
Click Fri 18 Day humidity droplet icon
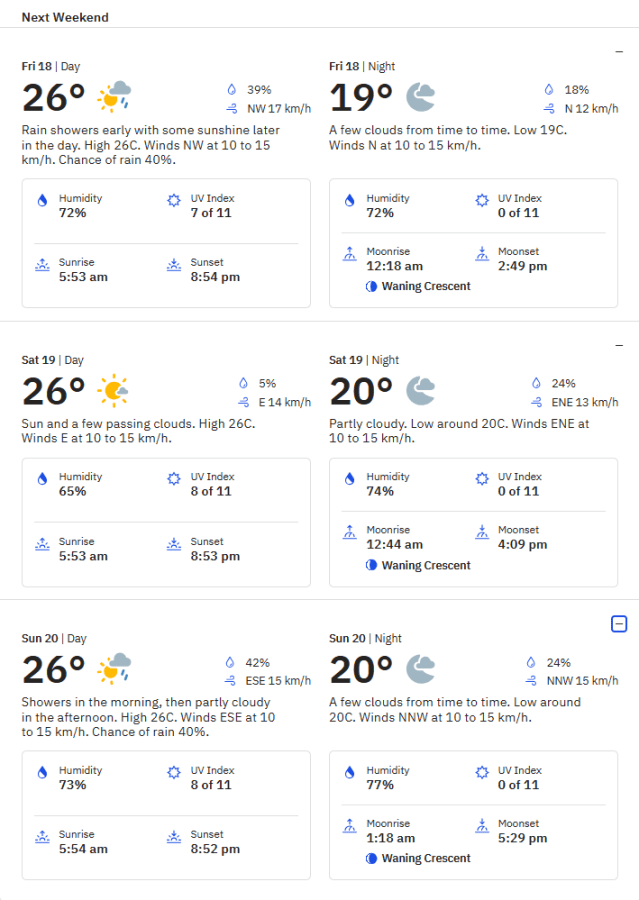pos(42,200)
